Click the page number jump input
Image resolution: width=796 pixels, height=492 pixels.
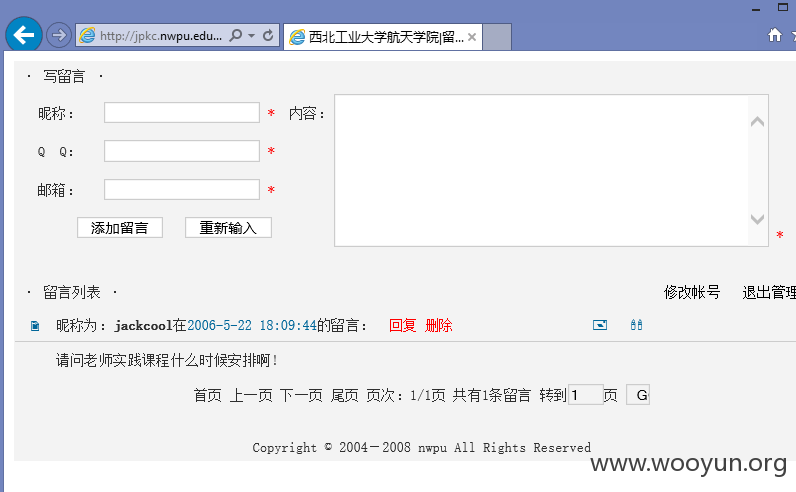[x=585, y=395]
